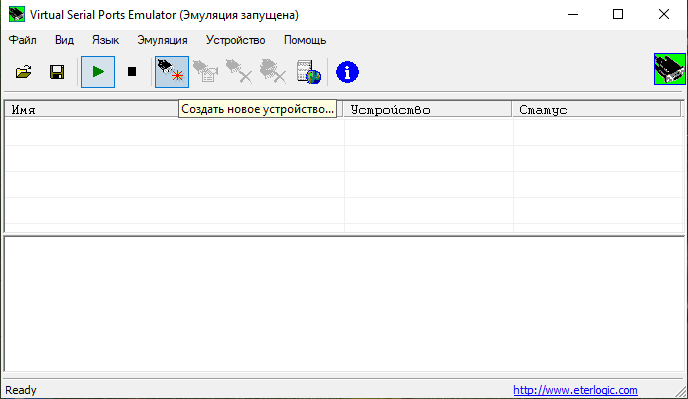Close the Virtual Serial Ports Emulator window
The width and height of the screenshot is (688, 399).
[x=664, y=14]
